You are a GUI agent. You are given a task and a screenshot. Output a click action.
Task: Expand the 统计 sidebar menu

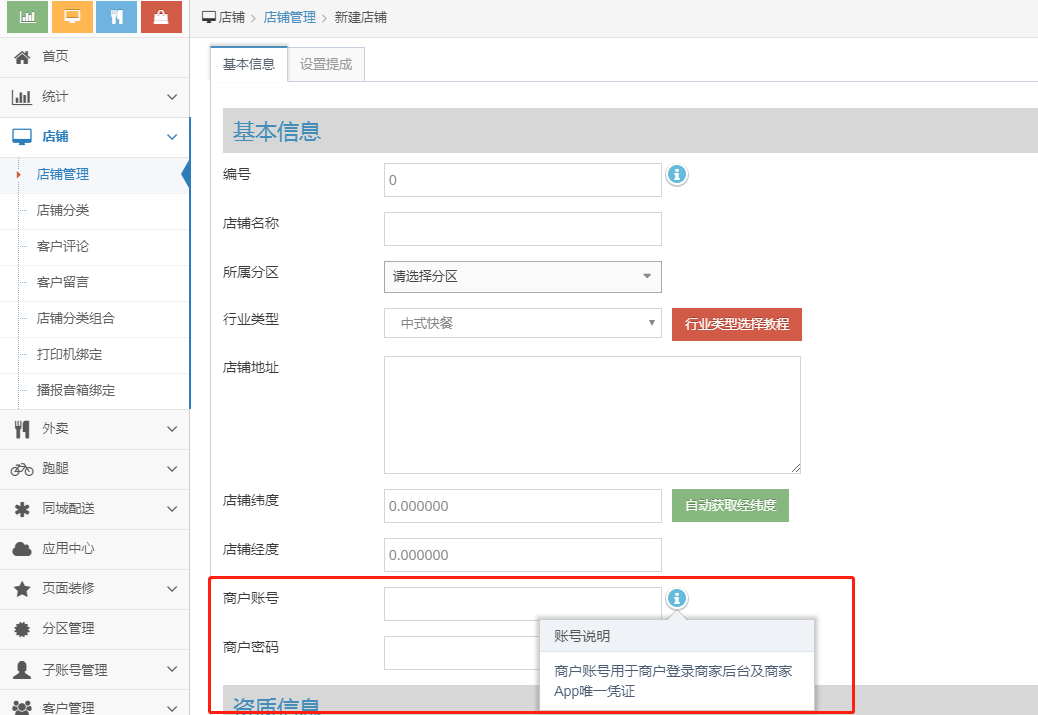pyautogui.click(x=94, y=97)
